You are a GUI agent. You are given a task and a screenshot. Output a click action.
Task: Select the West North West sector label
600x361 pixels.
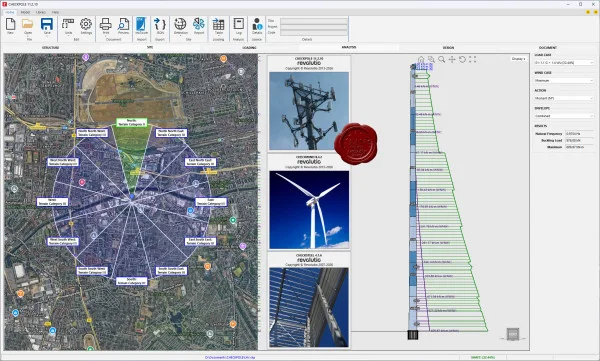pos(63,162)
